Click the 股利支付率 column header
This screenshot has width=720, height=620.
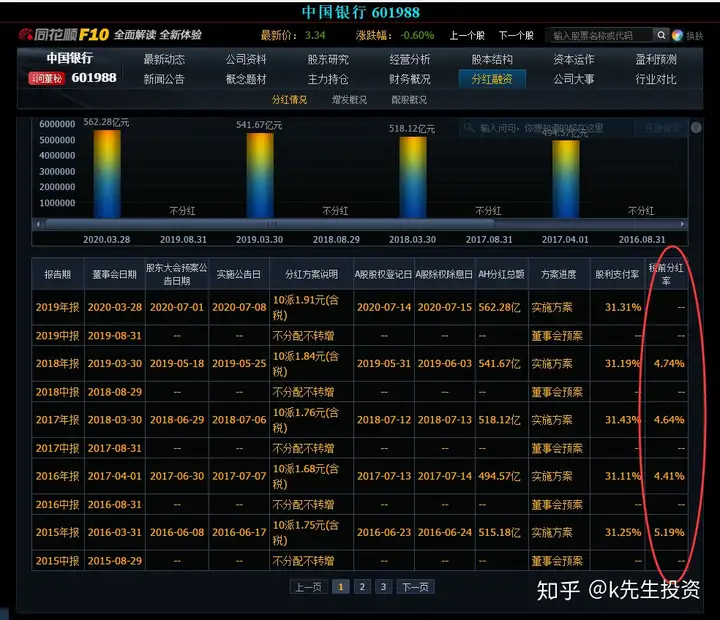coord(617,274)
